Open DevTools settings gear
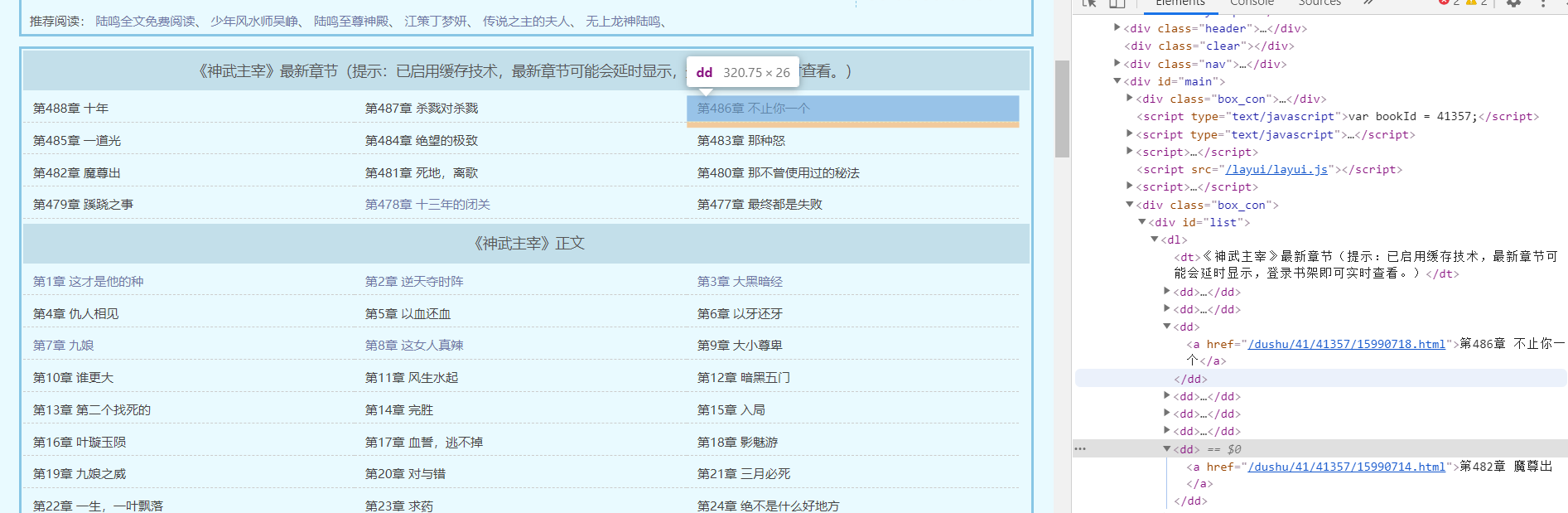 (x=1513, y=3)
